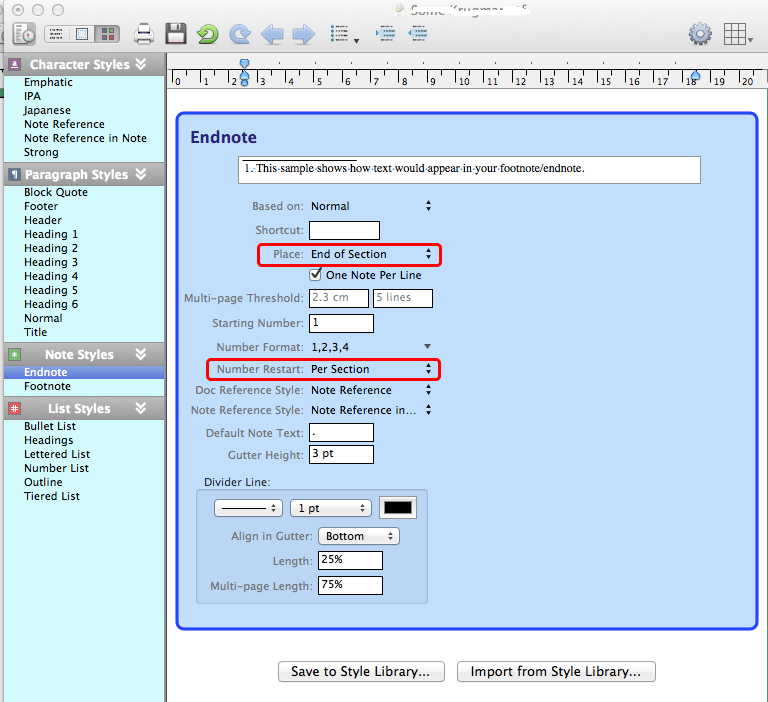Click the Starting Number input field
768x702 pixels.
(341, 323)
